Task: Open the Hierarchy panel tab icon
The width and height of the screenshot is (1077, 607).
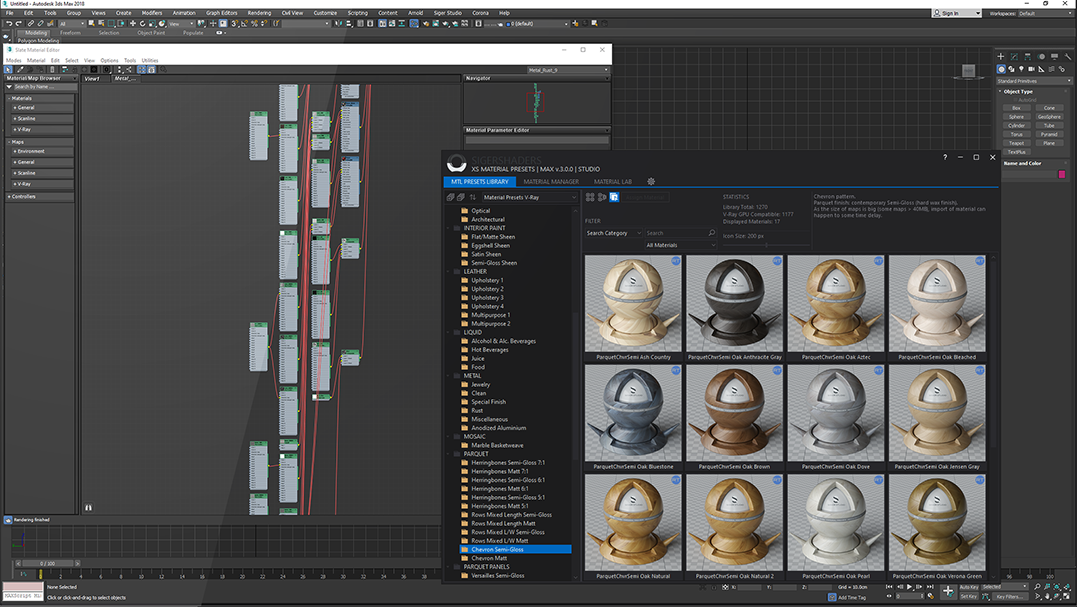Action: tap(1027, 56)
